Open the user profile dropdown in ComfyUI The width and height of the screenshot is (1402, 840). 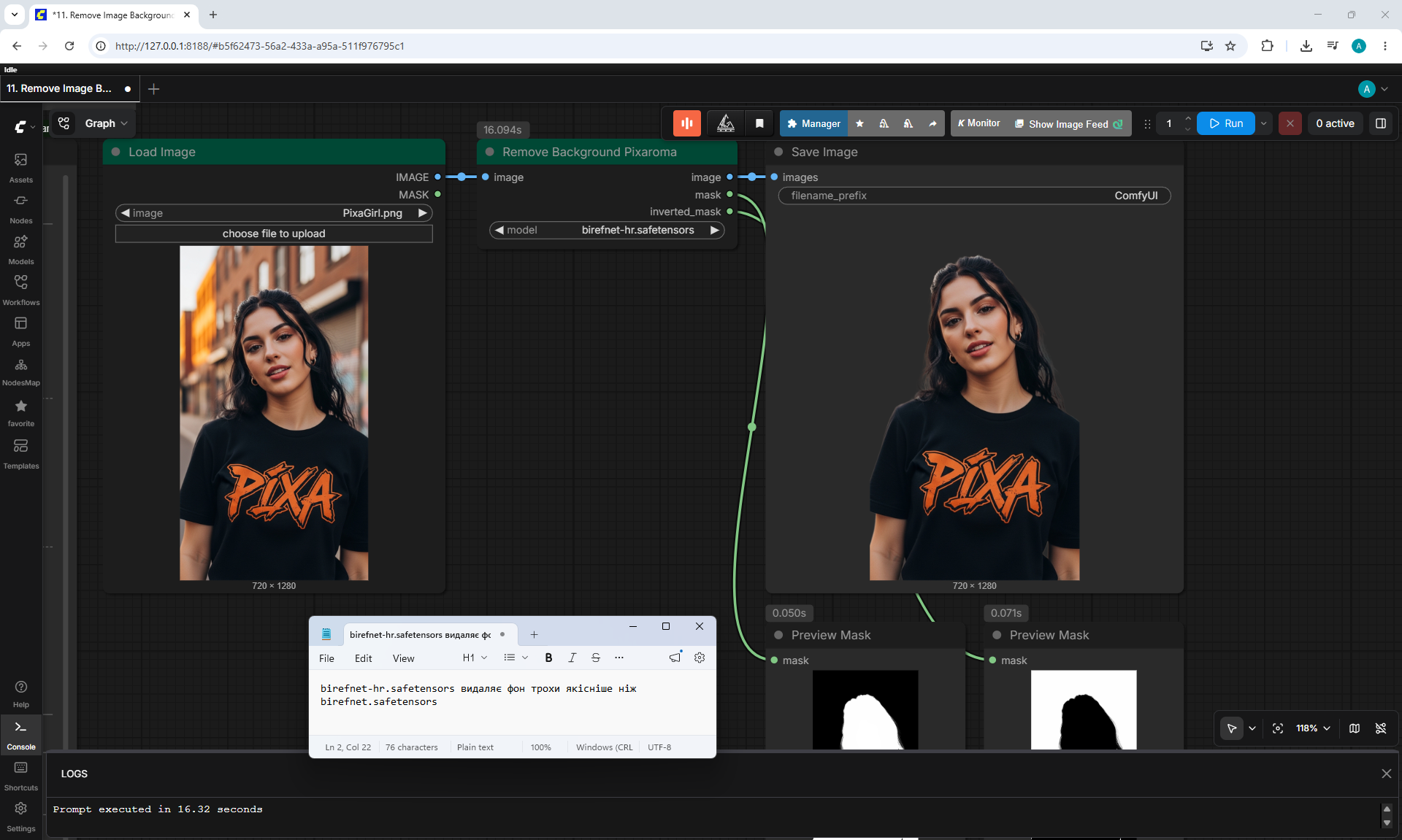1373,89
